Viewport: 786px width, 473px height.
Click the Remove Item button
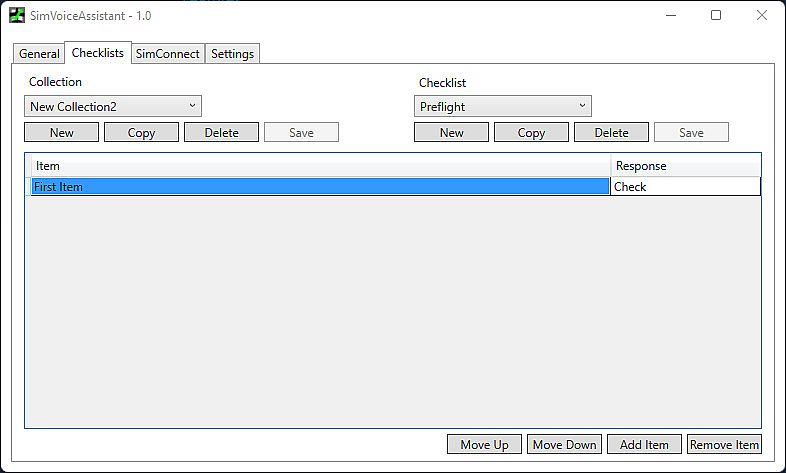click(x=724, y=444)
